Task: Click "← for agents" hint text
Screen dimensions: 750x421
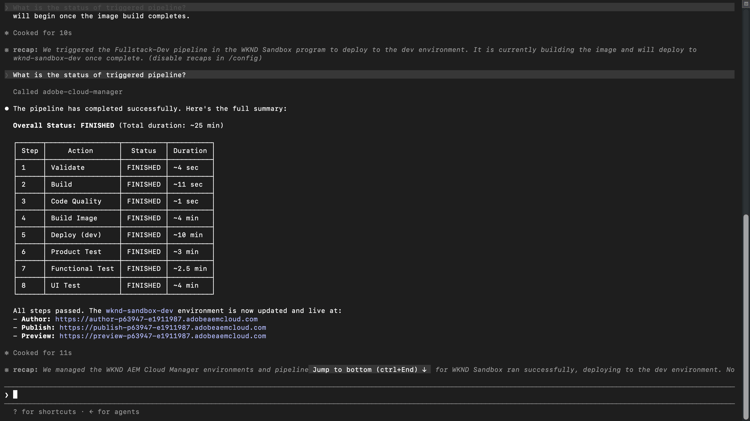Action: [x=114, y=411]
